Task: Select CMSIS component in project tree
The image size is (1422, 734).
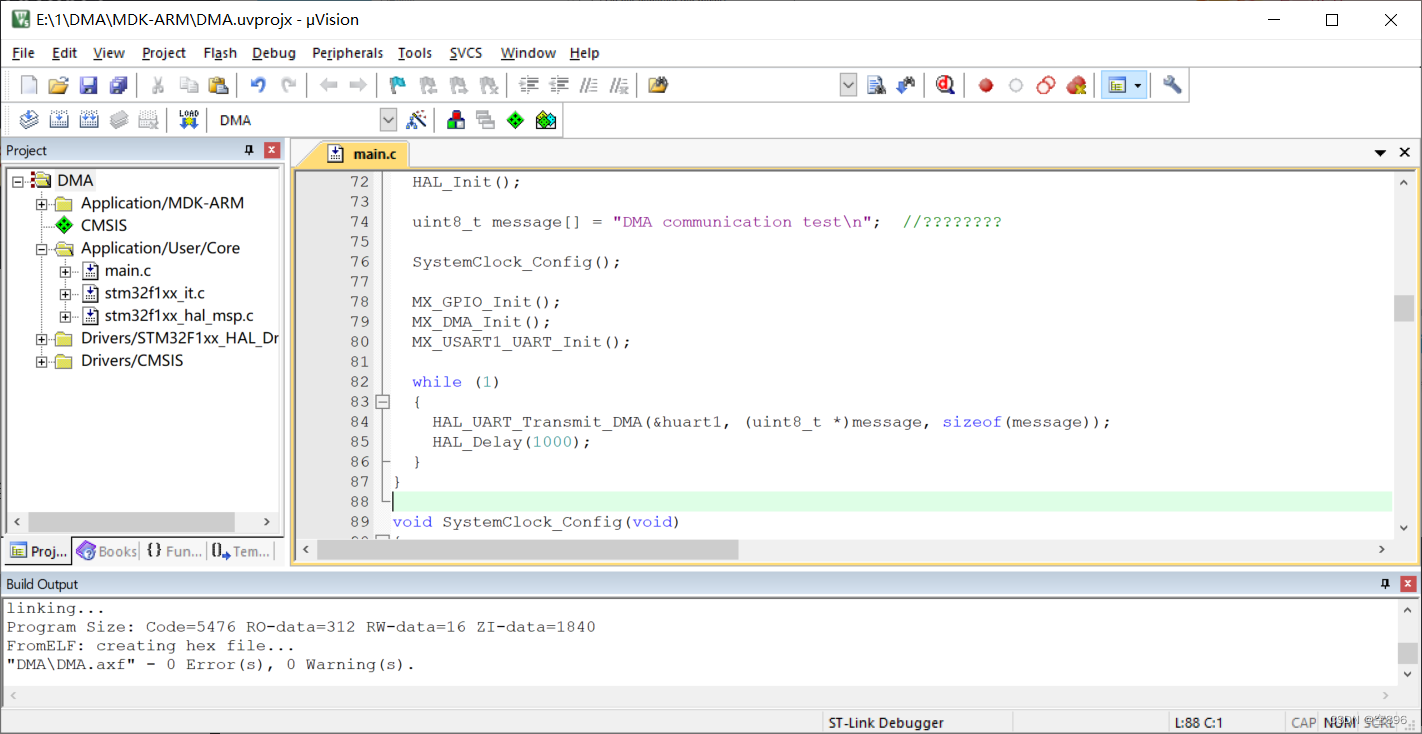Action: pyautogui.click(x=104, y=226)
